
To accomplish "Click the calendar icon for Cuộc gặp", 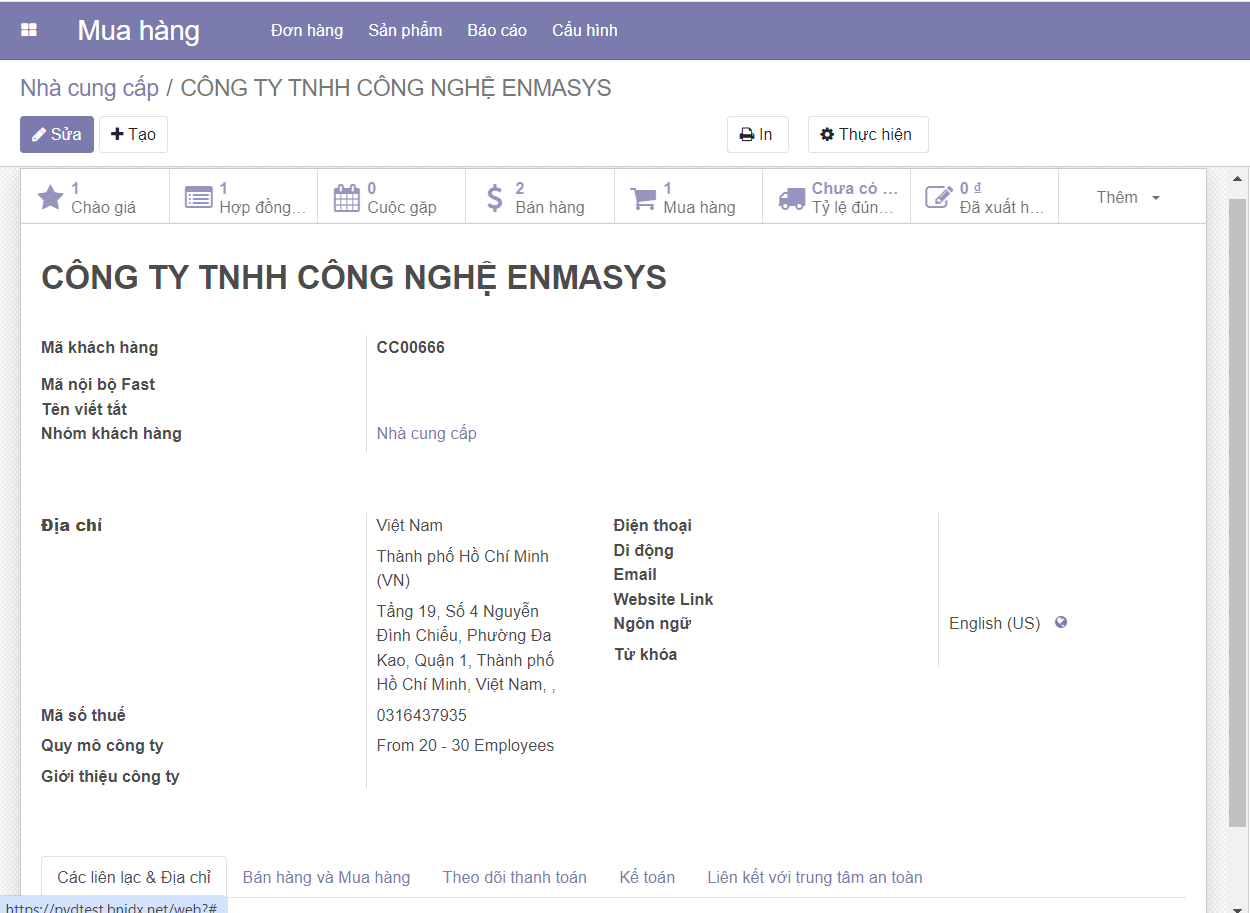I will pyautogui.click(x=346, y=197).
